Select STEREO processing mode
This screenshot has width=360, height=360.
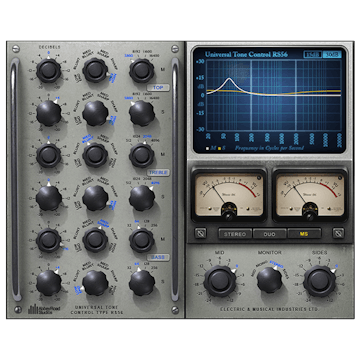click(235, 234)
